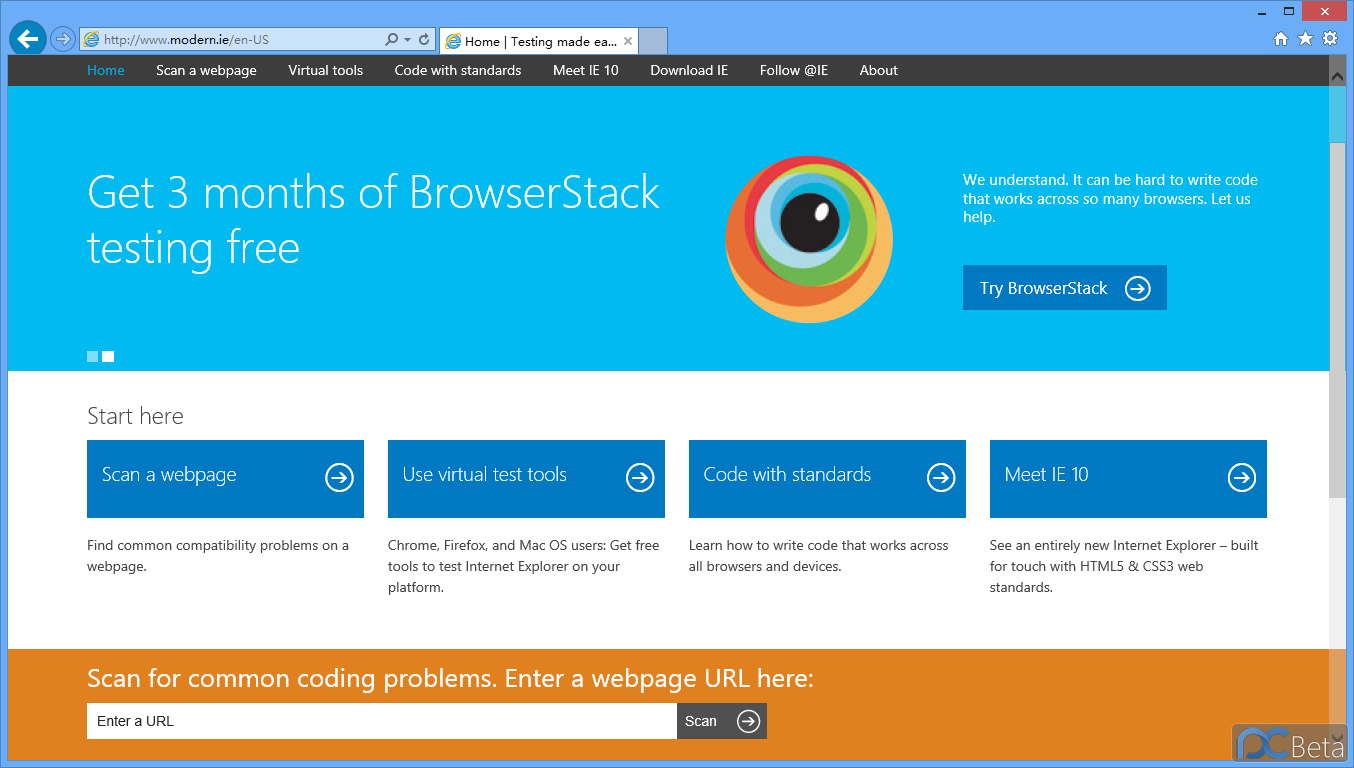This screenshot has width=1354, height=768.
Task: Click the grey vertical scrollbar thumb
Action: (x=1337, y=320)
